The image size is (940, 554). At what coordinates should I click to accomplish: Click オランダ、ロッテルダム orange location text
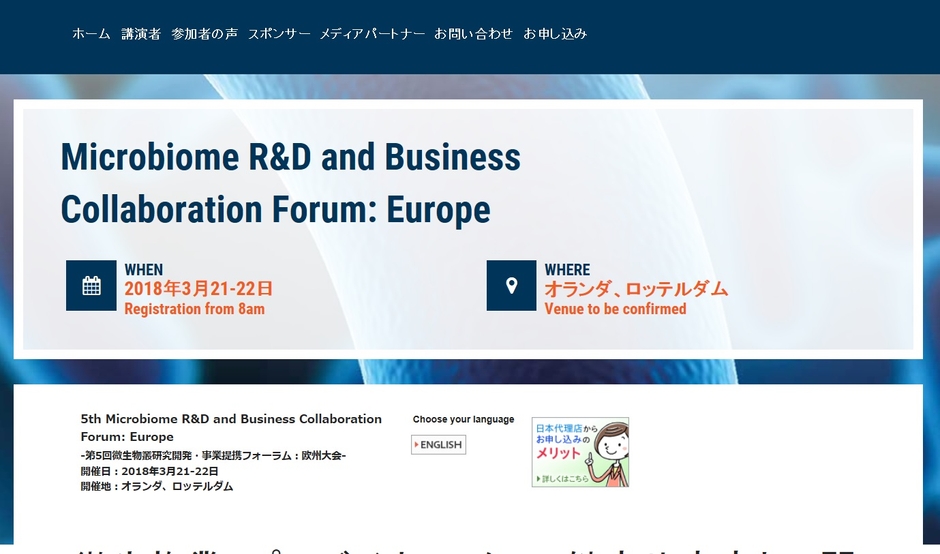coord(636,289)
